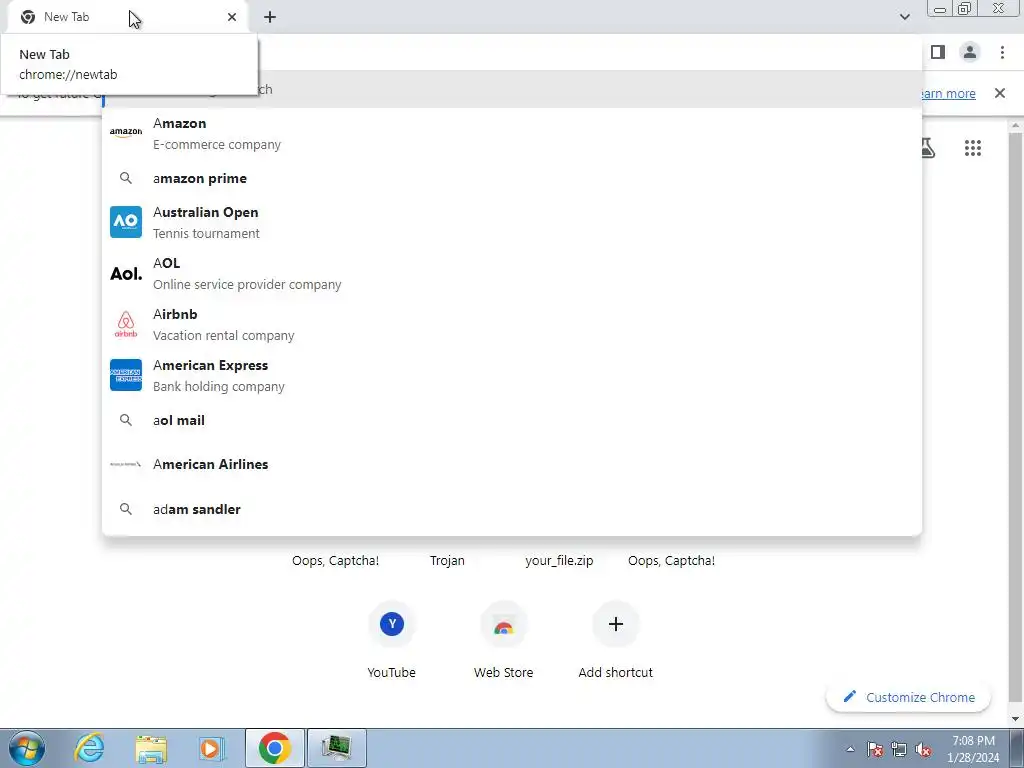Open the Airbnb suggestion

[512, 325]
